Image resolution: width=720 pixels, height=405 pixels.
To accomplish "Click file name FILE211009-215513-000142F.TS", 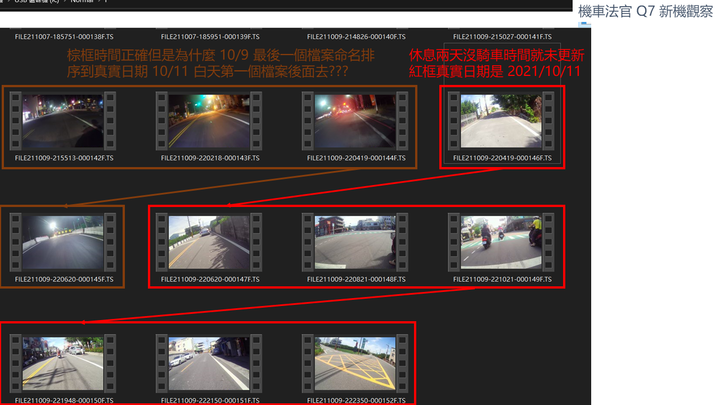I will coord(64,158).
